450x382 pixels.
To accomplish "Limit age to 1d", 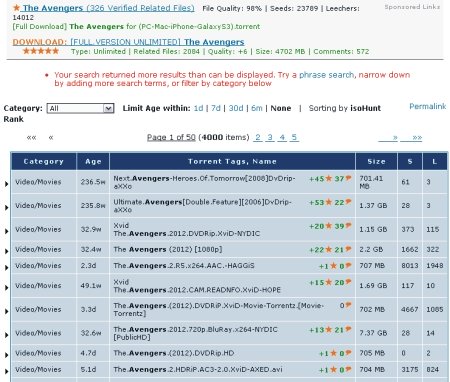I will (x=198, y=108).
